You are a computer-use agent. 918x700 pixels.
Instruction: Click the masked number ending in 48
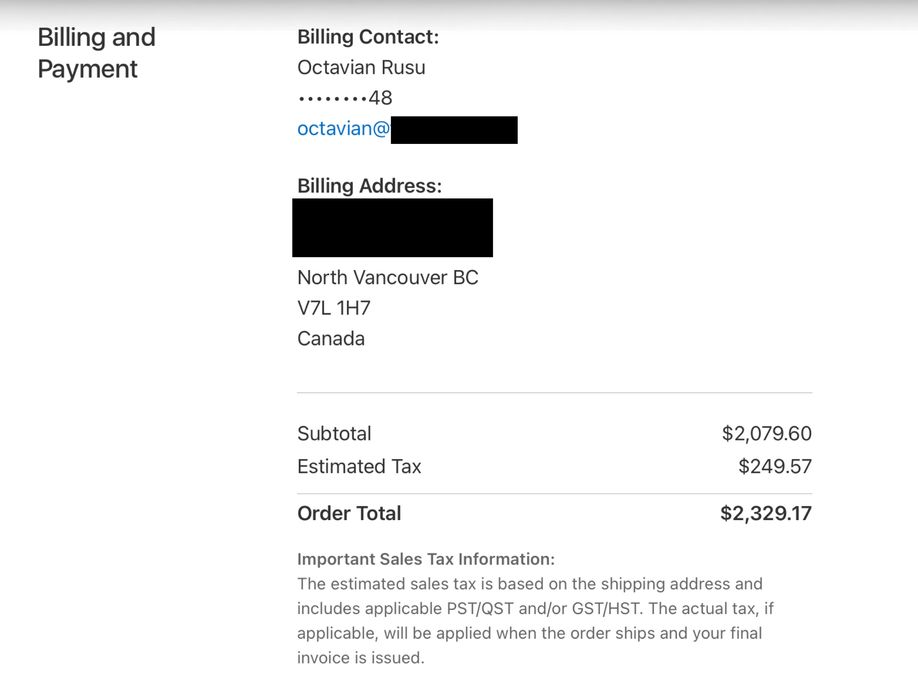click(345, 98)
